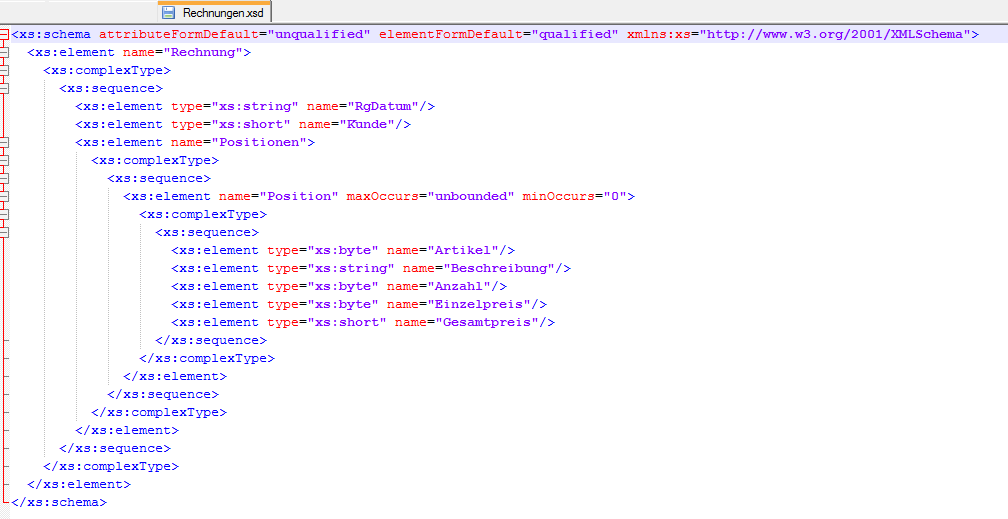The width and height of the screenshot is (1008, 519).
Task: Collapse the first xs:complexType fold marker under Rechnung
Action: click(4, 70)
